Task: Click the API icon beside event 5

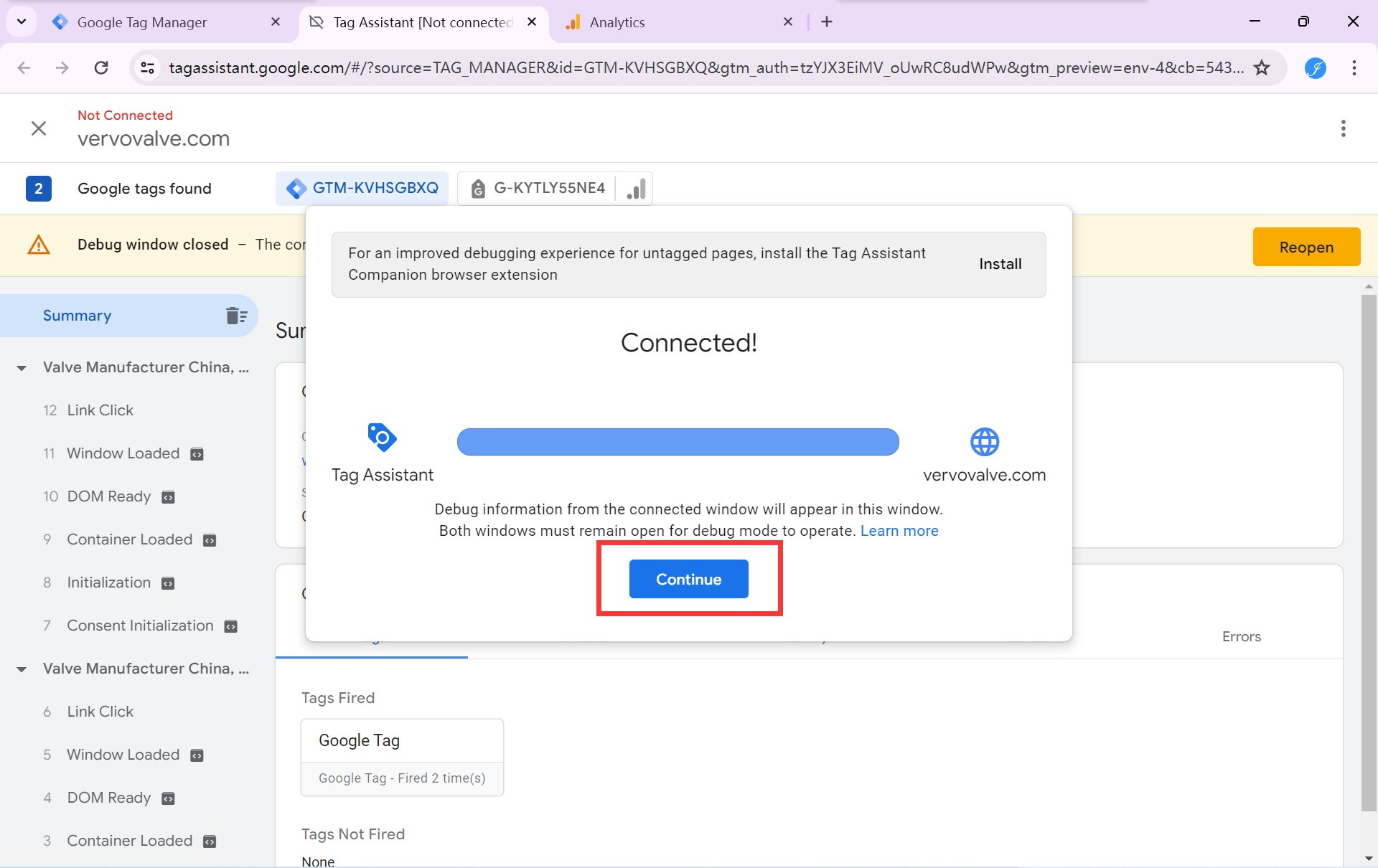Action: pos(197,755)
